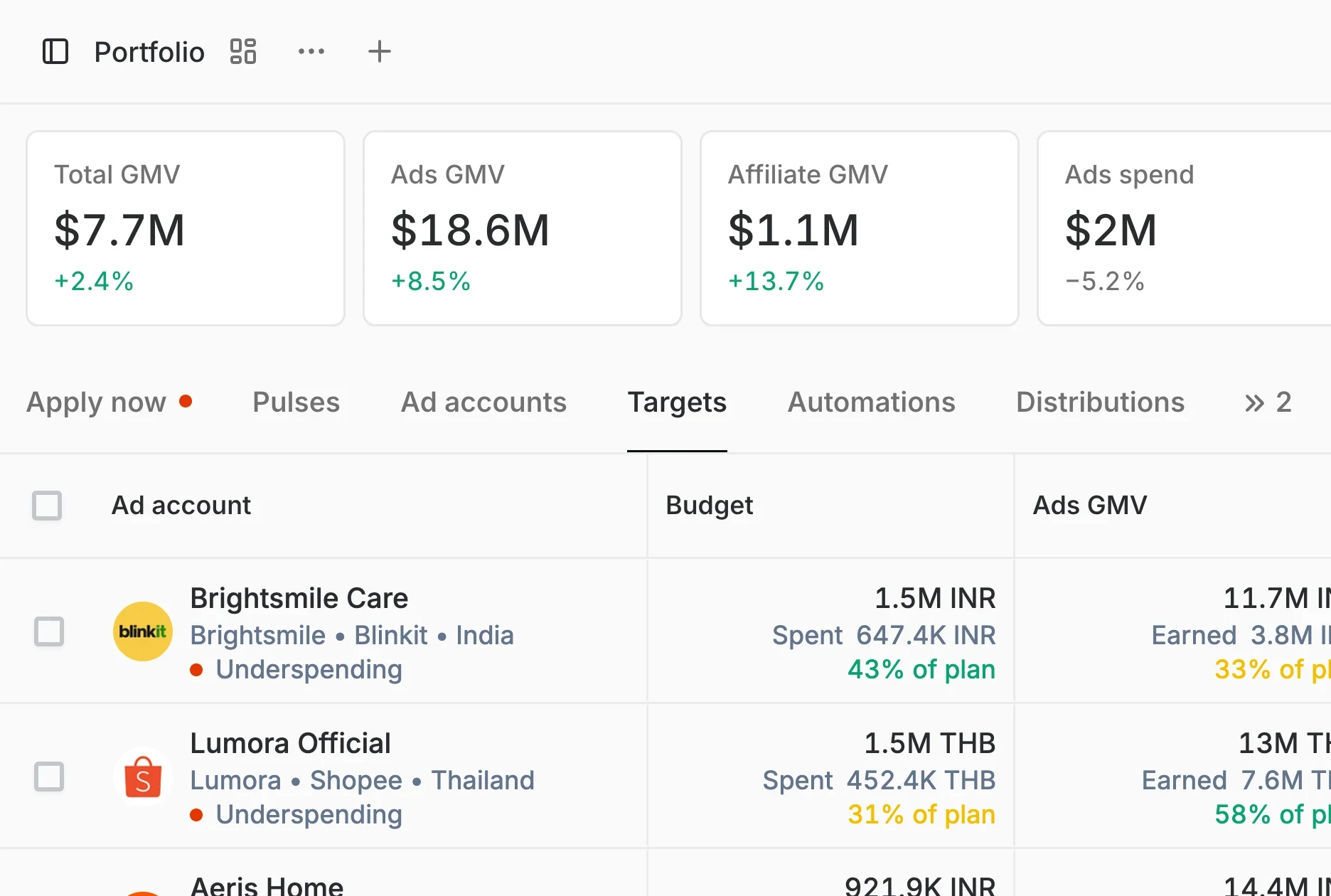Screen dimensions: 1331x896
Task: Check the Lumora Official row checkbox
Action: click(49, 777)
